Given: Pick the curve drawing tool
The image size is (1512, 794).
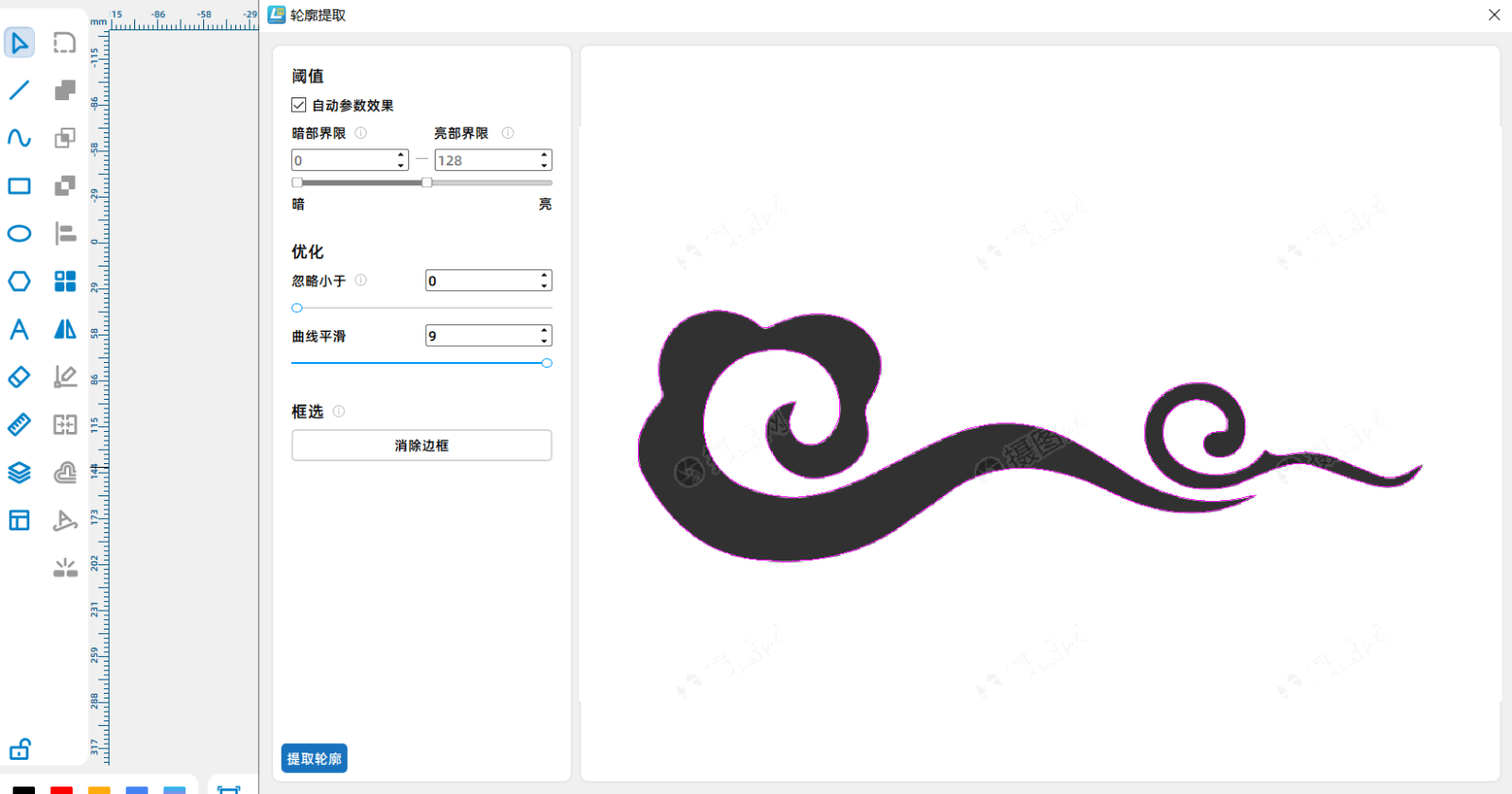Looking at the screenshot, I should click(19, 138).
